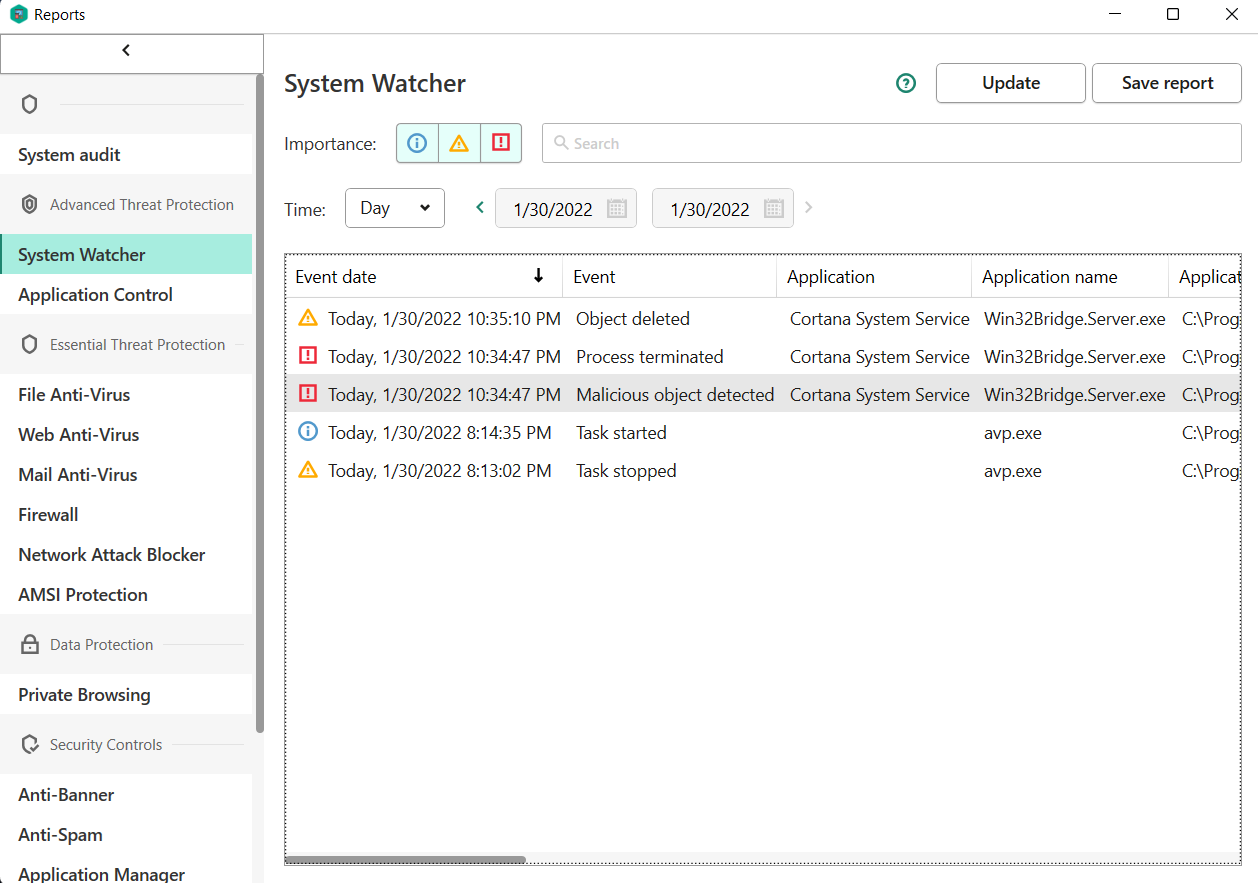
Task: Click the Save report button
Action: [x=1166, y=83]
